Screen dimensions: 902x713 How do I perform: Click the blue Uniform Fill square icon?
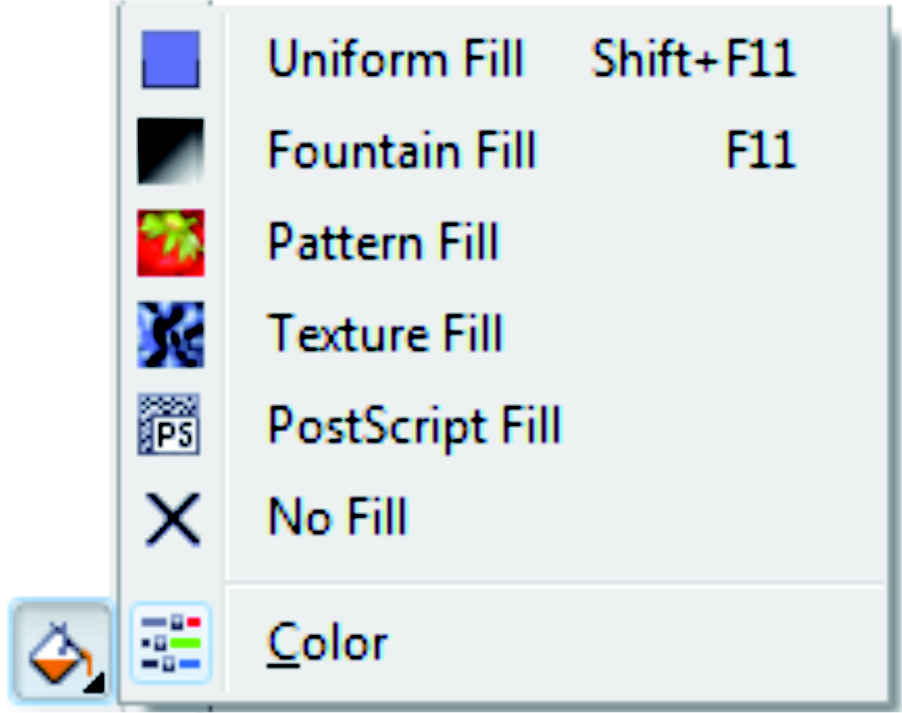click(171, 60)
